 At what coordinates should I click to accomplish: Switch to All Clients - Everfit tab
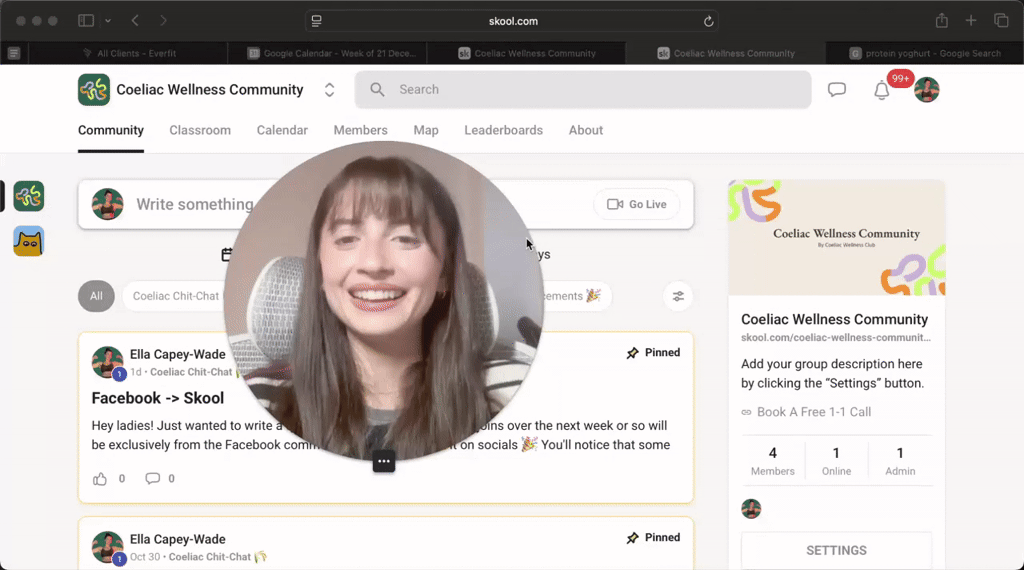tap(129, 54)
